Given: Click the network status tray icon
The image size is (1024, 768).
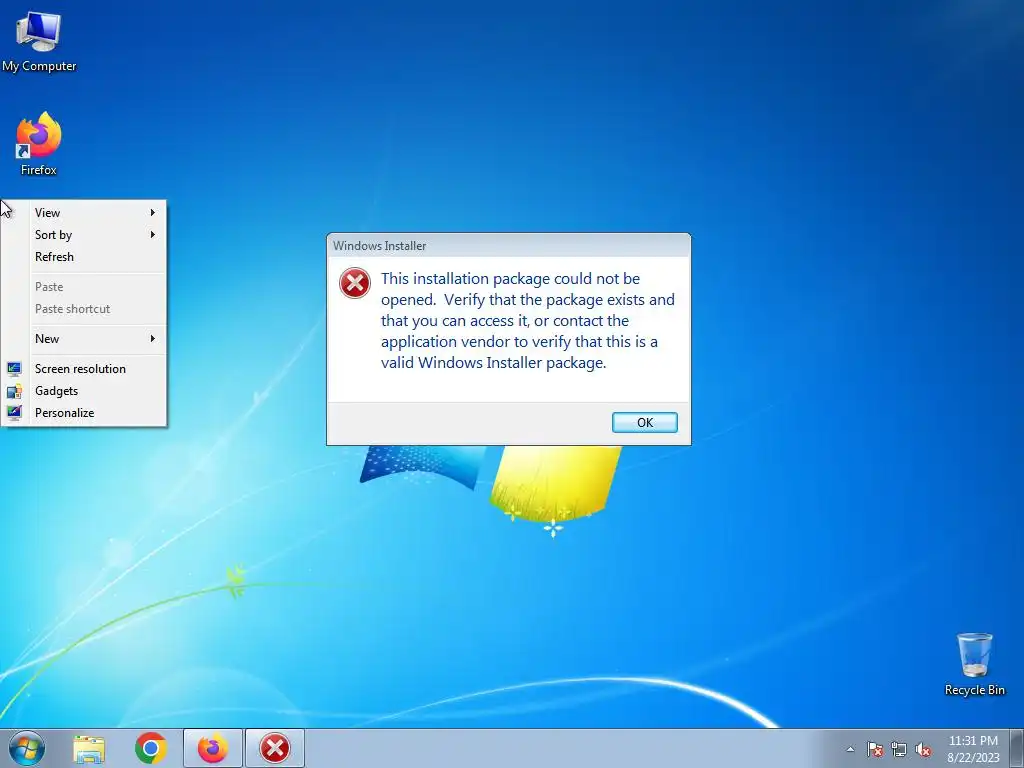Looking at the screenshot, I should click(899, 749).
